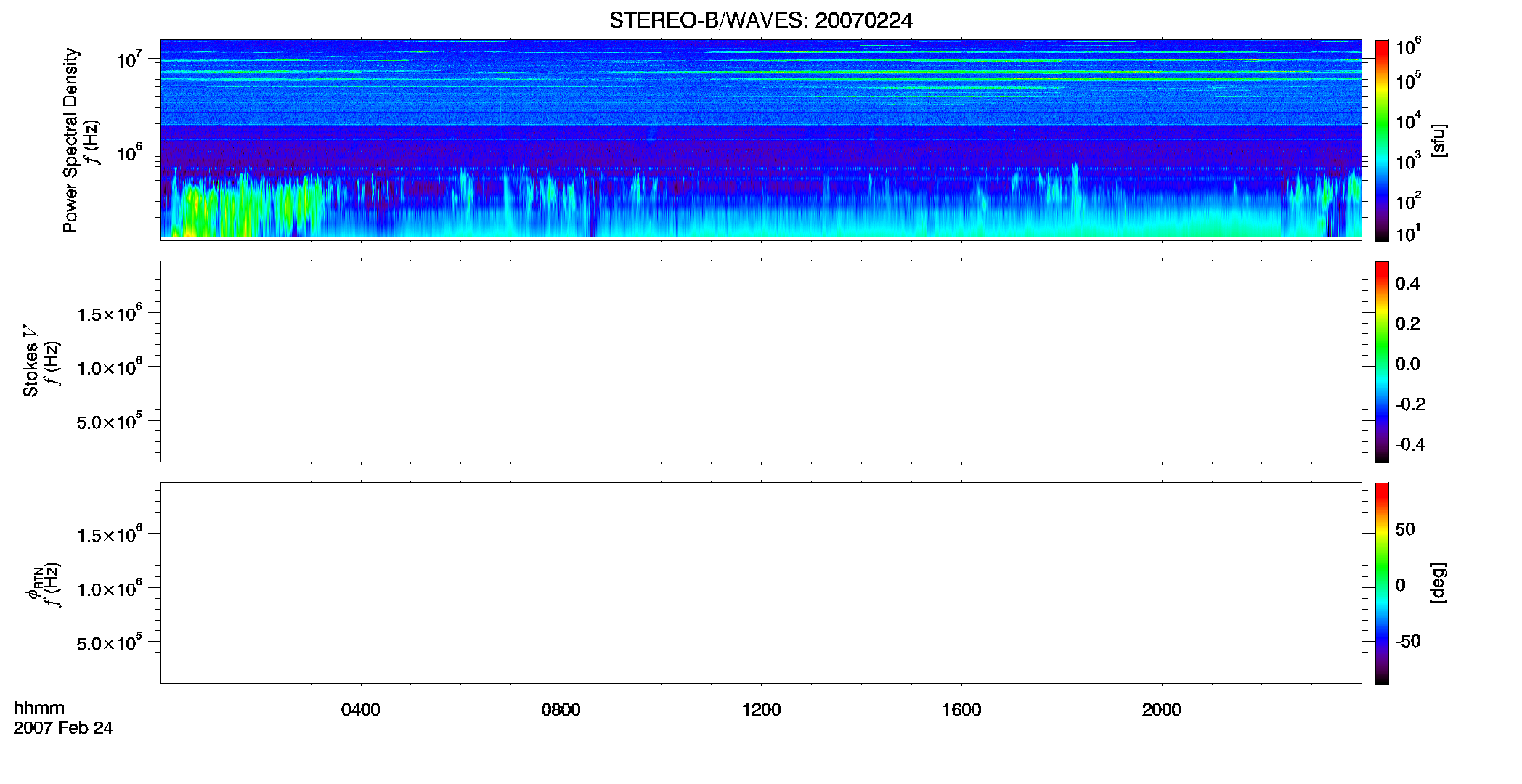Screen dimensions: 1522x784
Task: Click the 1.0×10^6 tick in the Stokes V panel
Action: click(110, 367)
